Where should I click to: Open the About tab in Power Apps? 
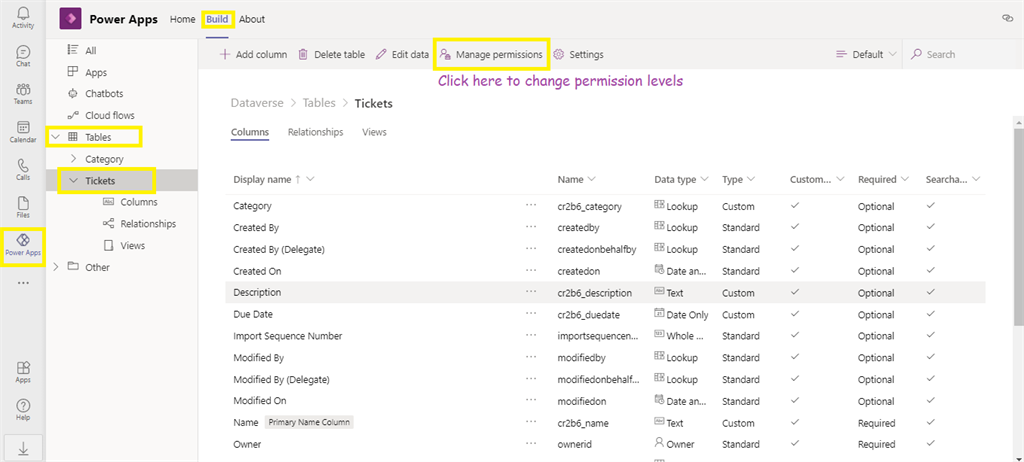252,19
